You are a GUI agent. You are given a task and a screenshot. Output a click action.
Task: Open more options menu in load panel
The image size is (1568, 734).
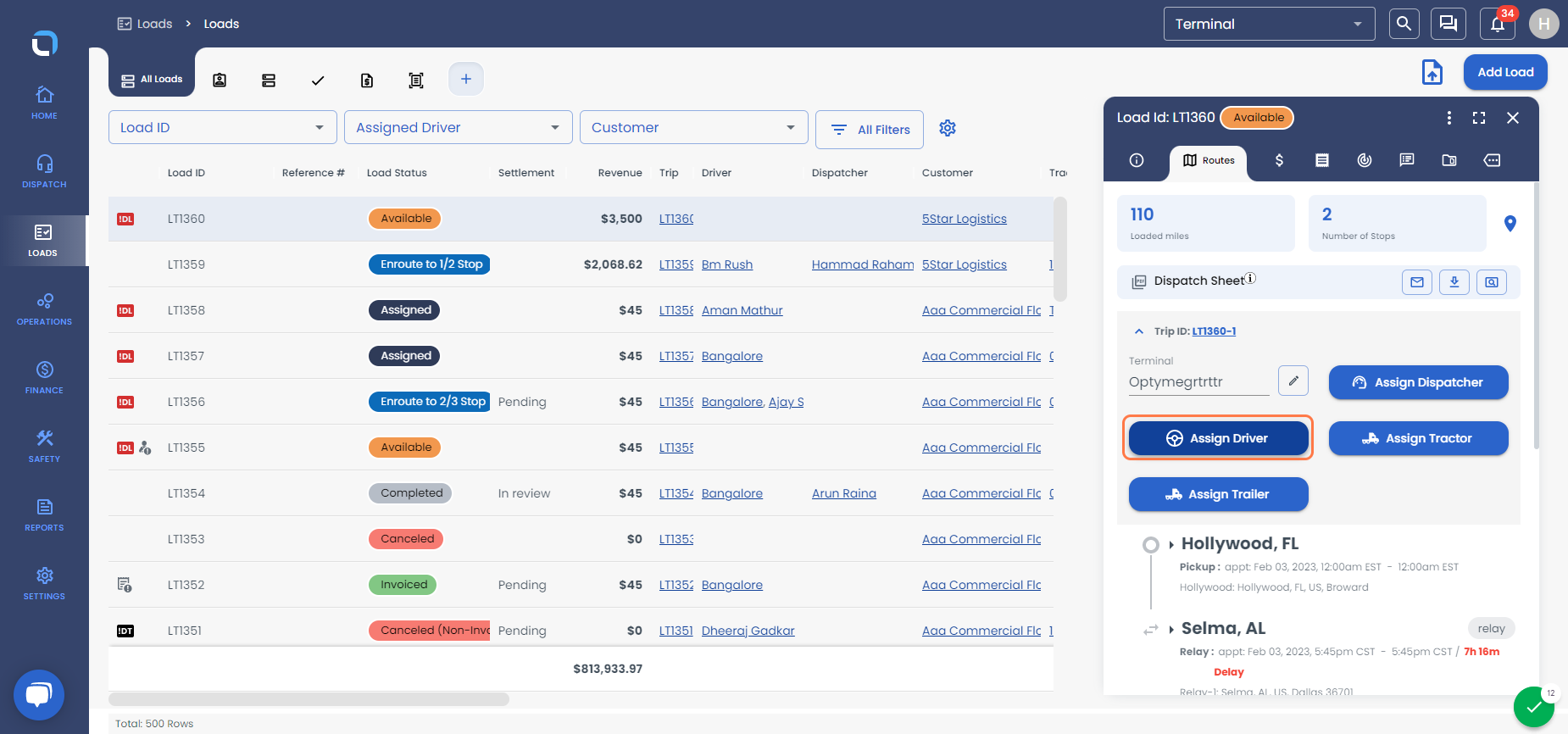pos(1449,118)
